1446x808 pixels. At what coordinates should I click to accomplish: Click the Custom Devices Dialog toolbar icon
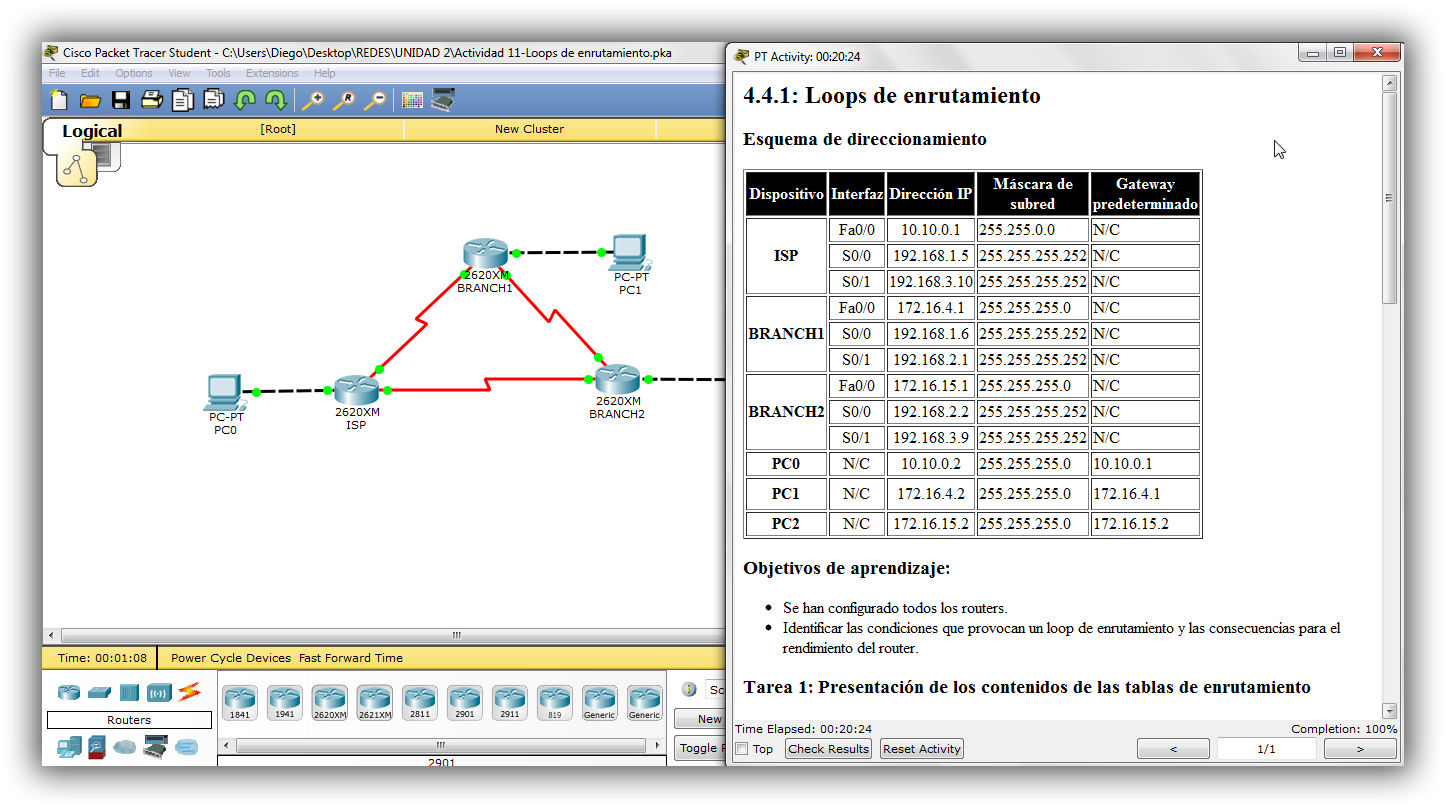pos(441,100)
